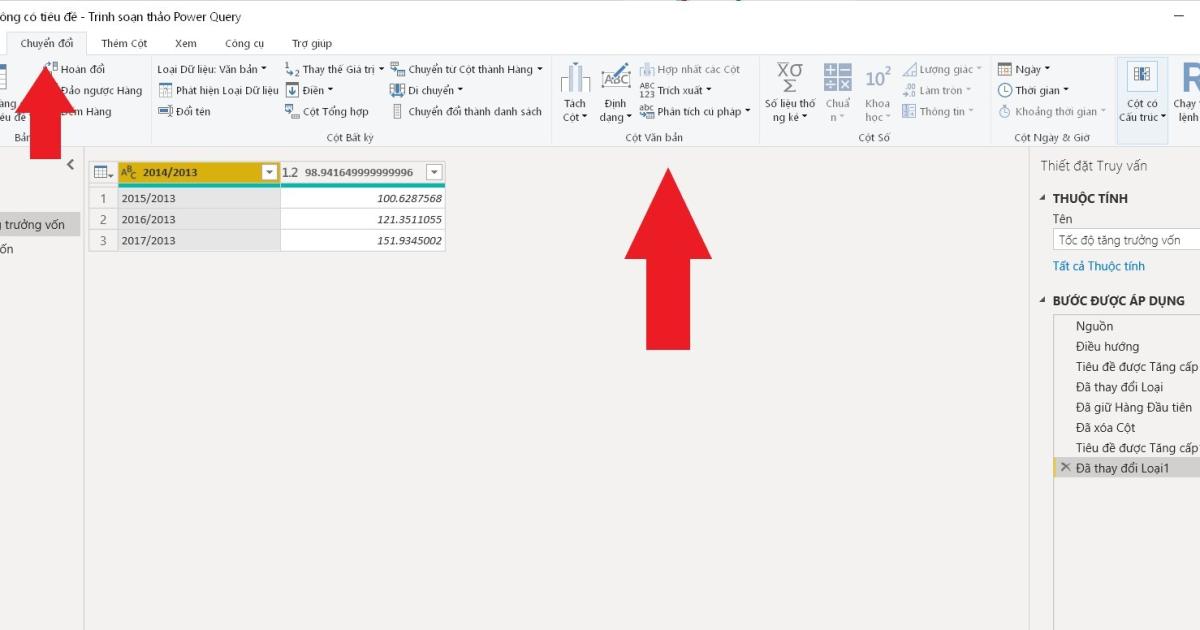This screenshot has width=1200, height=630.
Task: Click the cell 2017/2013
Action: pyautogui.click(x=199, y=240)
